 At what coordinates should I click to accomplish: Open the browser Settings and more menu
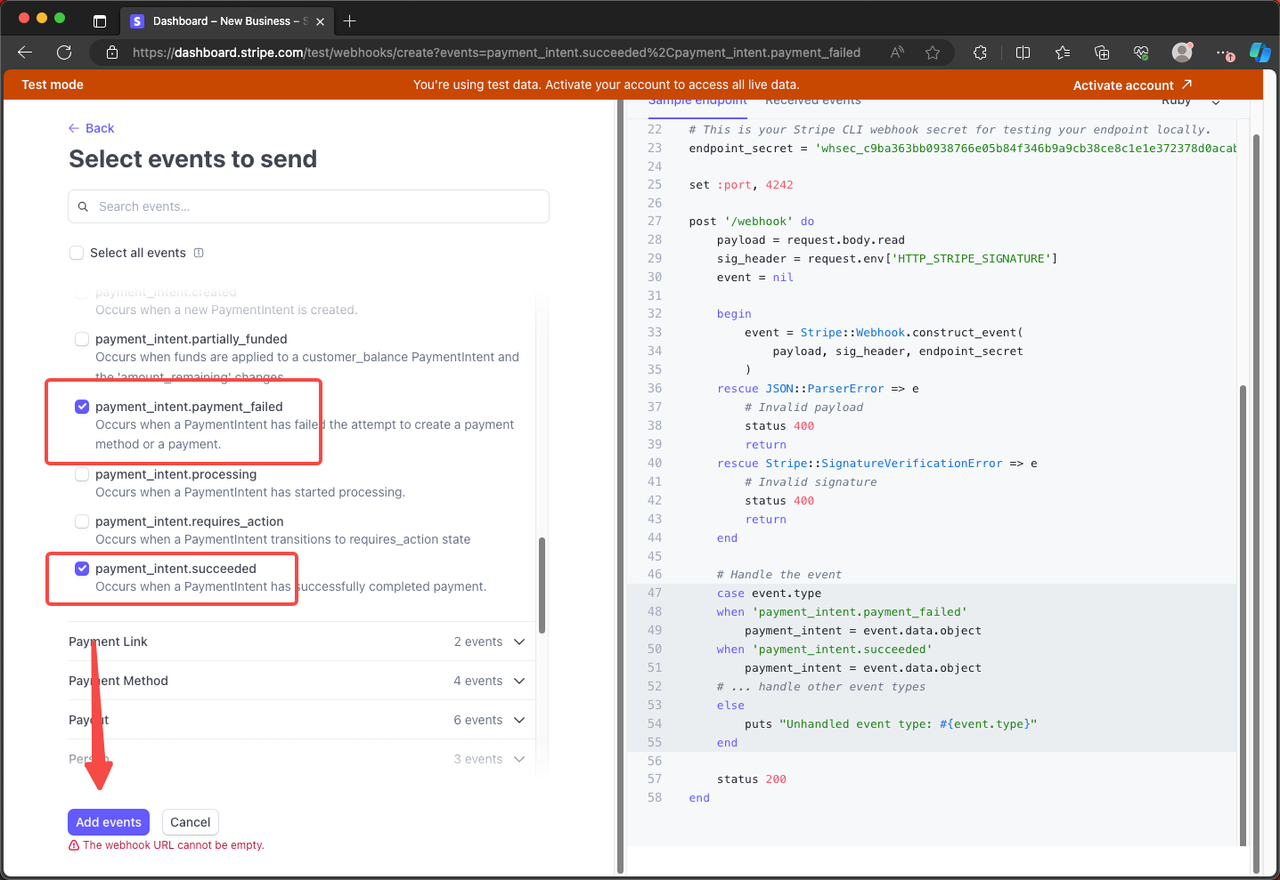click(1225, 53)
